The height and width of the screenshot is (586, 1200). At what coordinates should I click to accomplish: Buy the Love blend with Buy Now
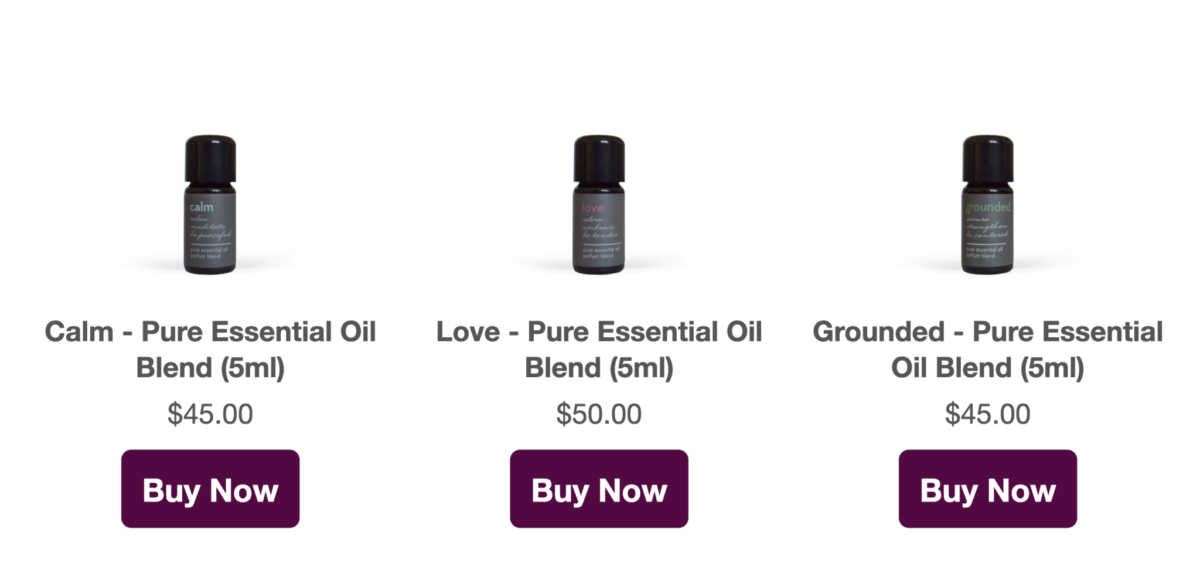599,489
